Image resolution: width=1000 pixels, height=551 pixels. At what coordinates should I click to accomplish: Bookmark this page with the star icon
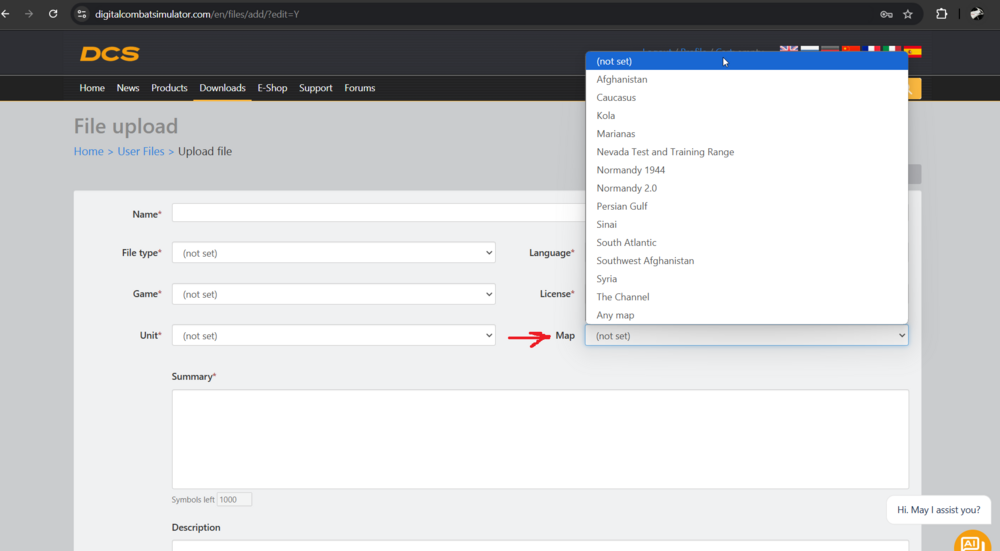tap(908, 14)
